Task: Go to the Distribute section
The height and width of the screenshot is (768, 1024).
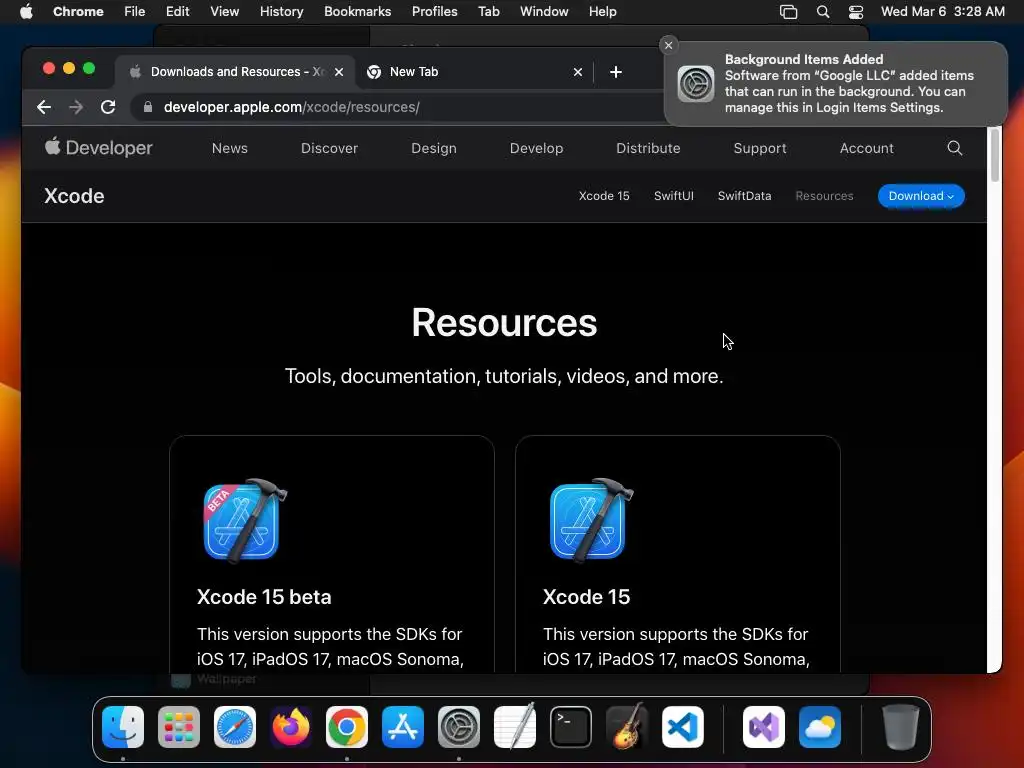Action: coord(648,148)
